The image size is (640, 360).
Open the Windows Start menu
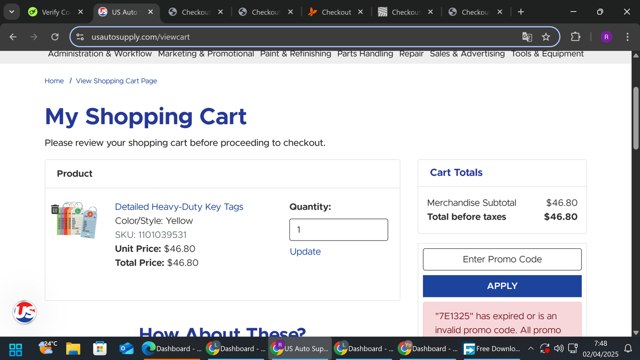point(16,349)
